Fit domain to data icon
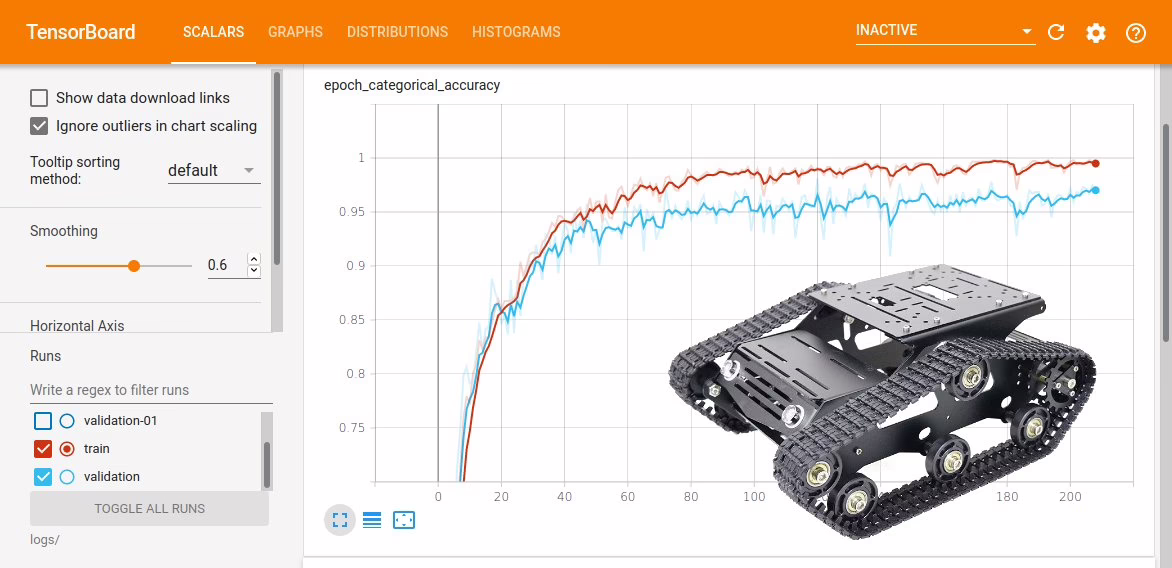The height and width of the screenshot is (568, 1172). (404, 520)
